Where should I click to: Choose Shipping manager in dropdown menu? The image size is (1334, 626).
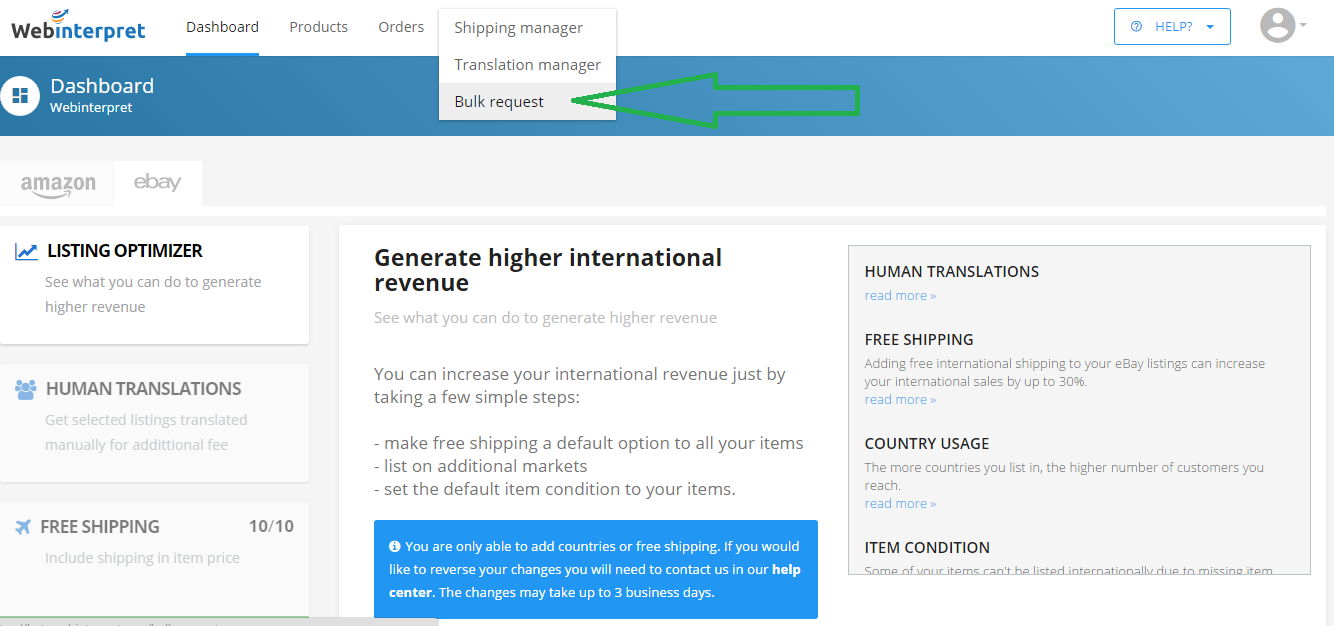(518, 28)
